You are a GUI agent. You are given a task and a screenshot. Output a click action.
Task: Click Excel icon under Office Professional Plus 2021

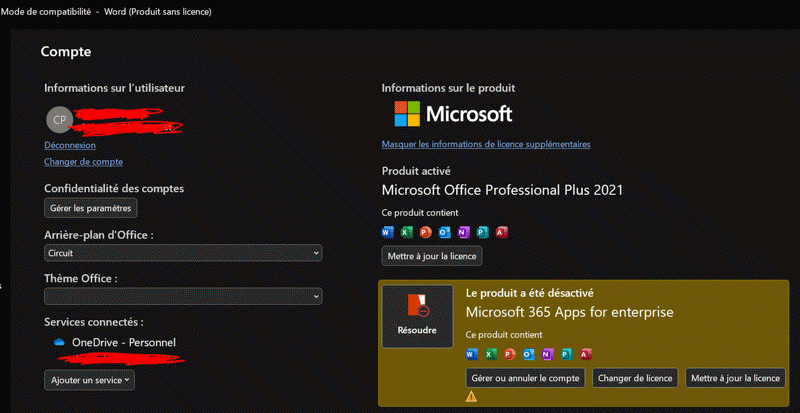[x=407, y=233]
